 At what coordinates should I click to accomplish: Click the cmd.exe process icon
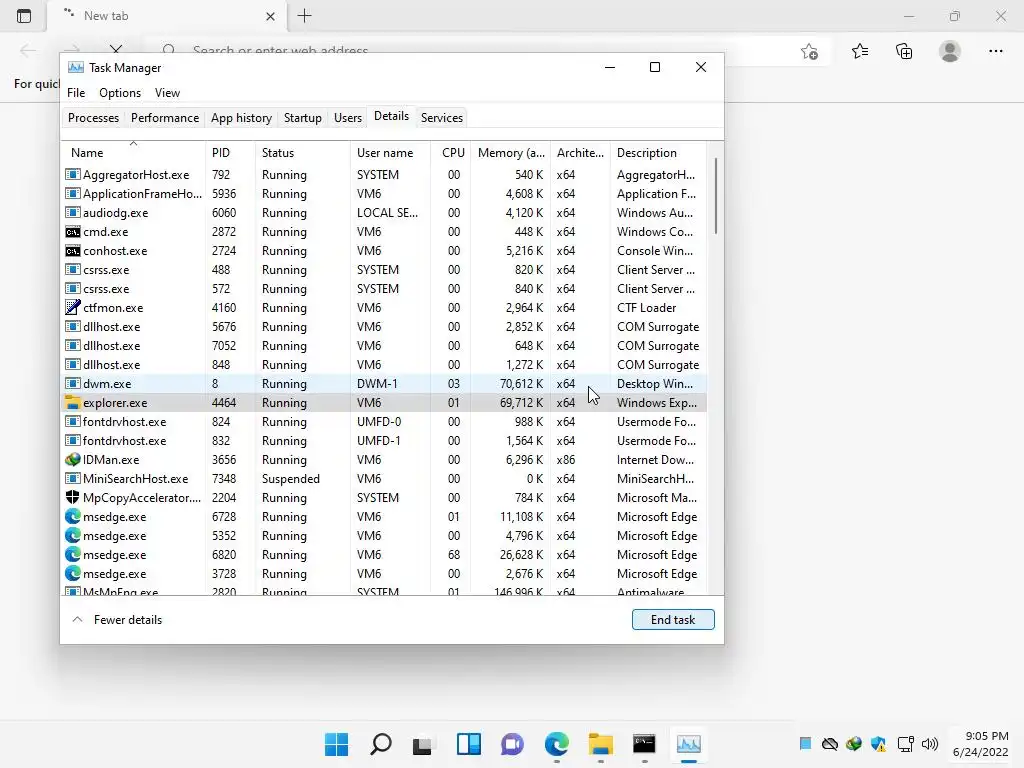coord(72,232)
